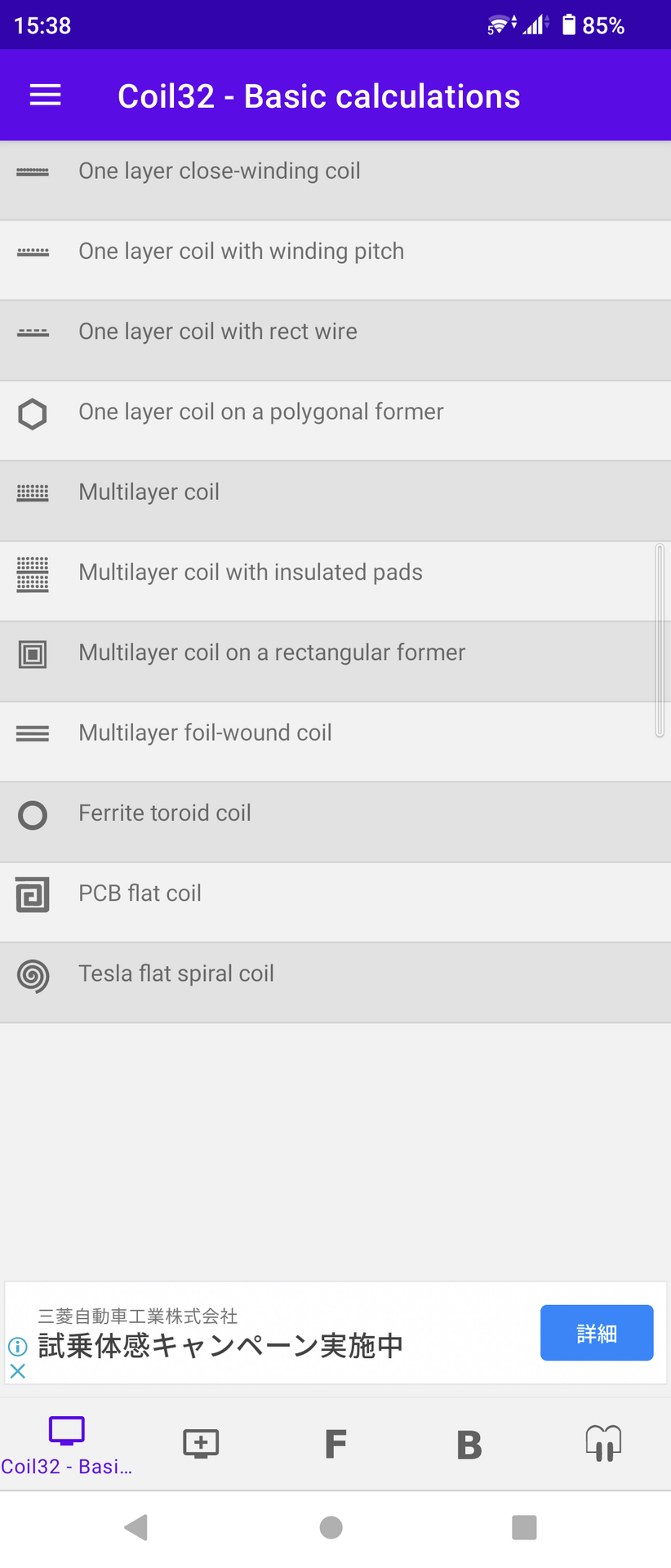Image resolution: width=671 pixels, height=1568 pixels.
Task: Tap the polygonal former hexagon icon
Action: (x=33, y=414)
